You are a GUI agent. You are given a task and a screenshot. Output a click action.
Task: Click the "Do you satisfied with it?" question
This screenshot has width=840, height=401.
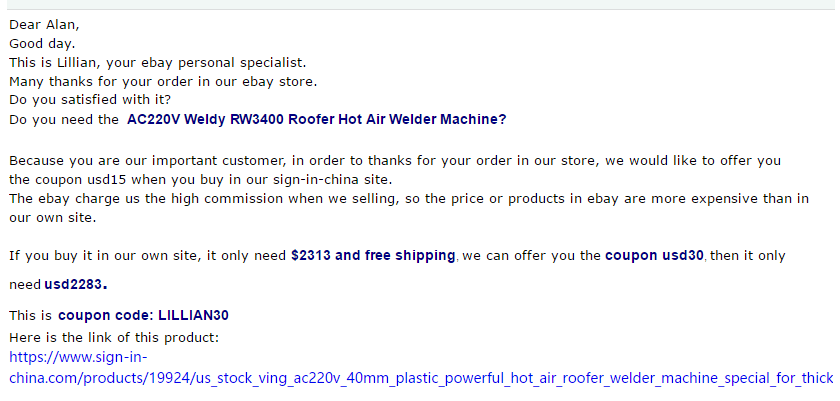(90, 100)
